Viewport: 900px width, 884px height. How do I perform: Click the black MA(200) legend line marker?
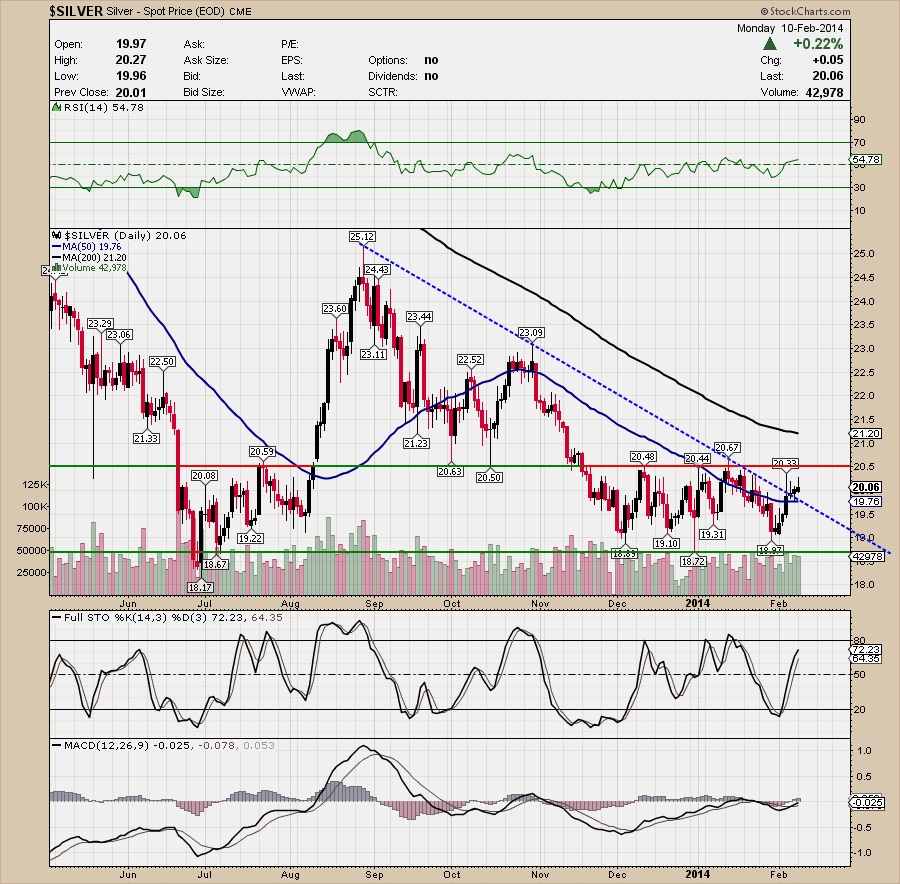(55, 257)
